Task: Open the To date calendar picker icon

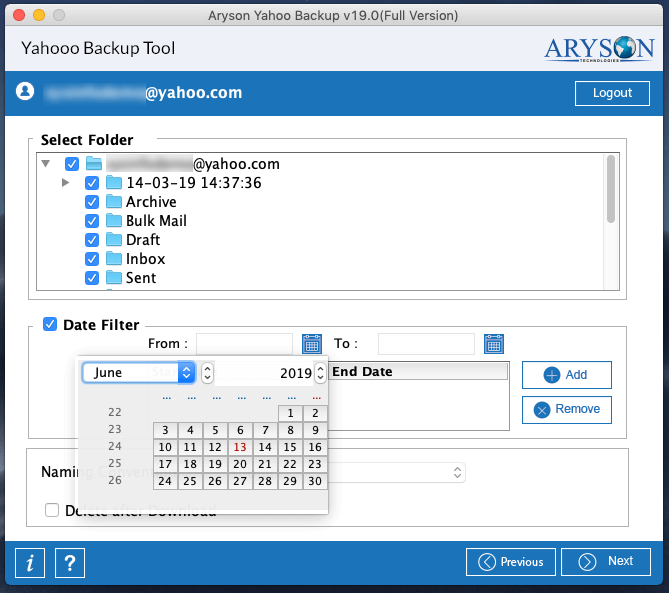Action: point(494,344)
